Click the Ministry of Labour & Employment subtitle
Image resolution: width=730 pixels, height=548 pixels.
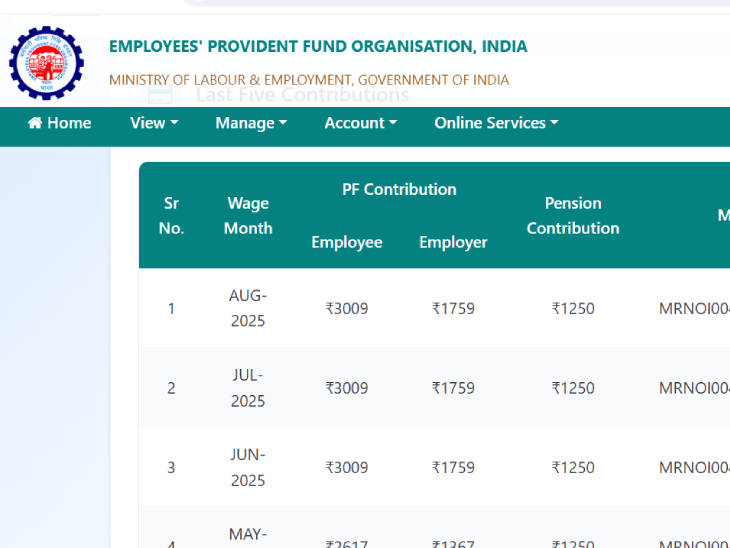(309, 80)
